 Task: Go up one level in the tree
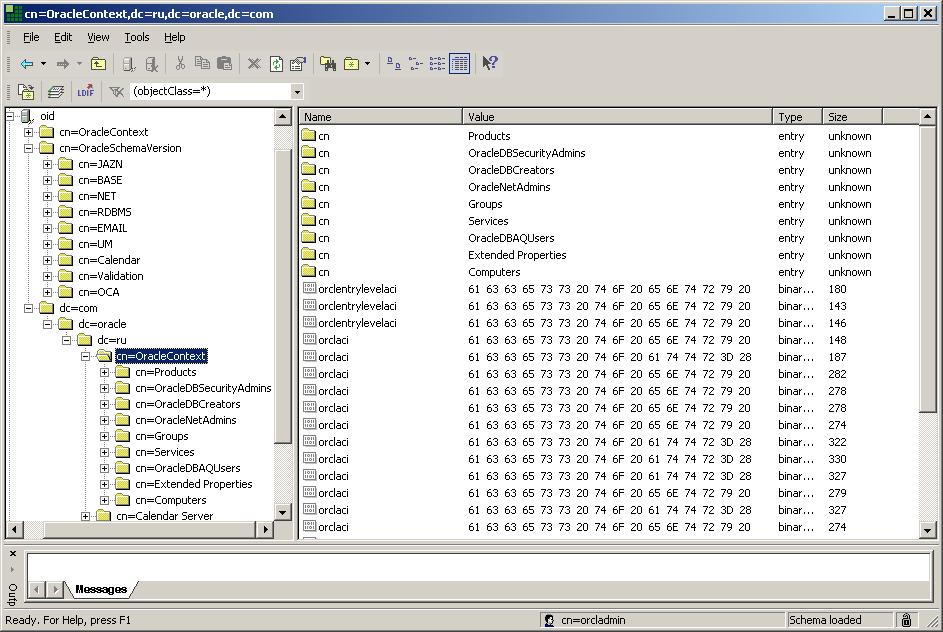[98, 63]
